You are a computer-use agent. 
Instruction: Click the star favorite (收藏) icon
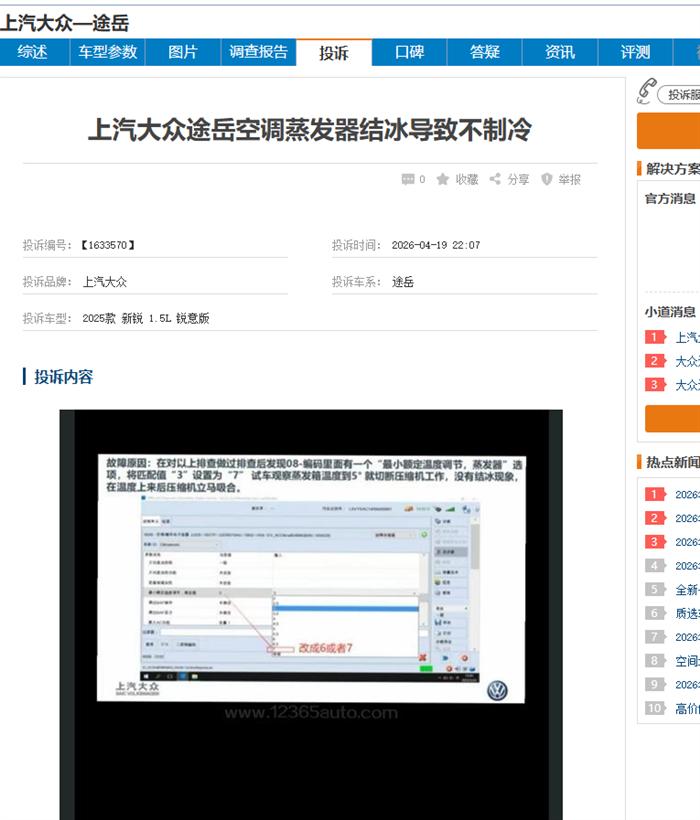click(443, 180)
